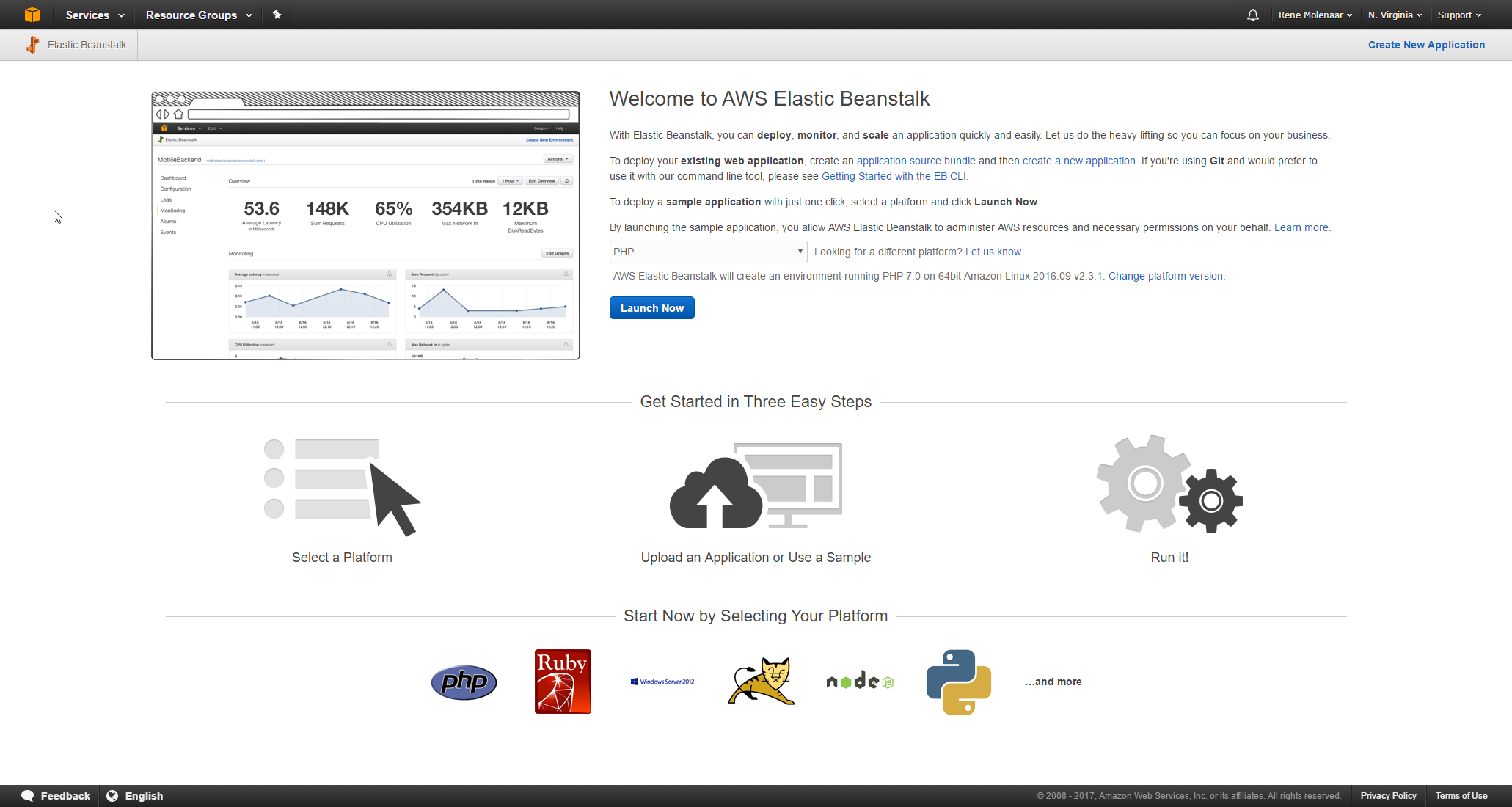1512x807 pixels.
Task: Select the Ruby platform logo
Action: (x=563, y=682)
